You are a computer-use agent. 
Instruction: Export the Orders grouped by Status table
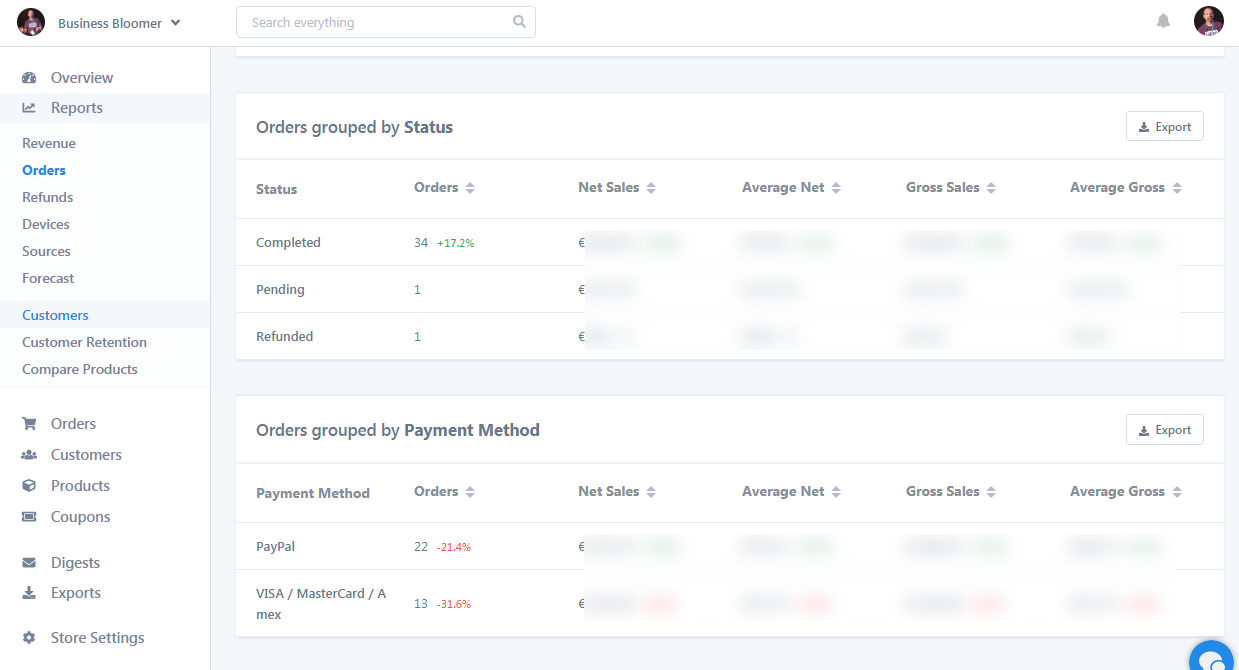click(1164, 127)
